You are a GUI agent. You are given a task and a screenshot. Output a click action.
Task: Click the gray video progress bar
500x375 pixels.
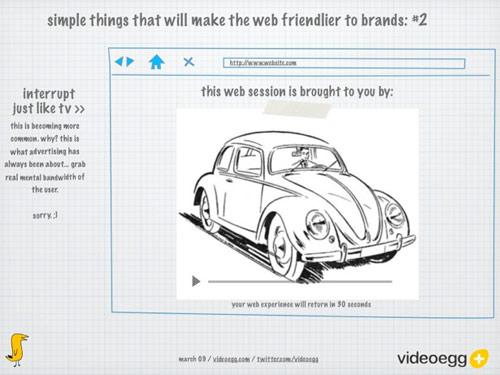[x=300, y=282]
